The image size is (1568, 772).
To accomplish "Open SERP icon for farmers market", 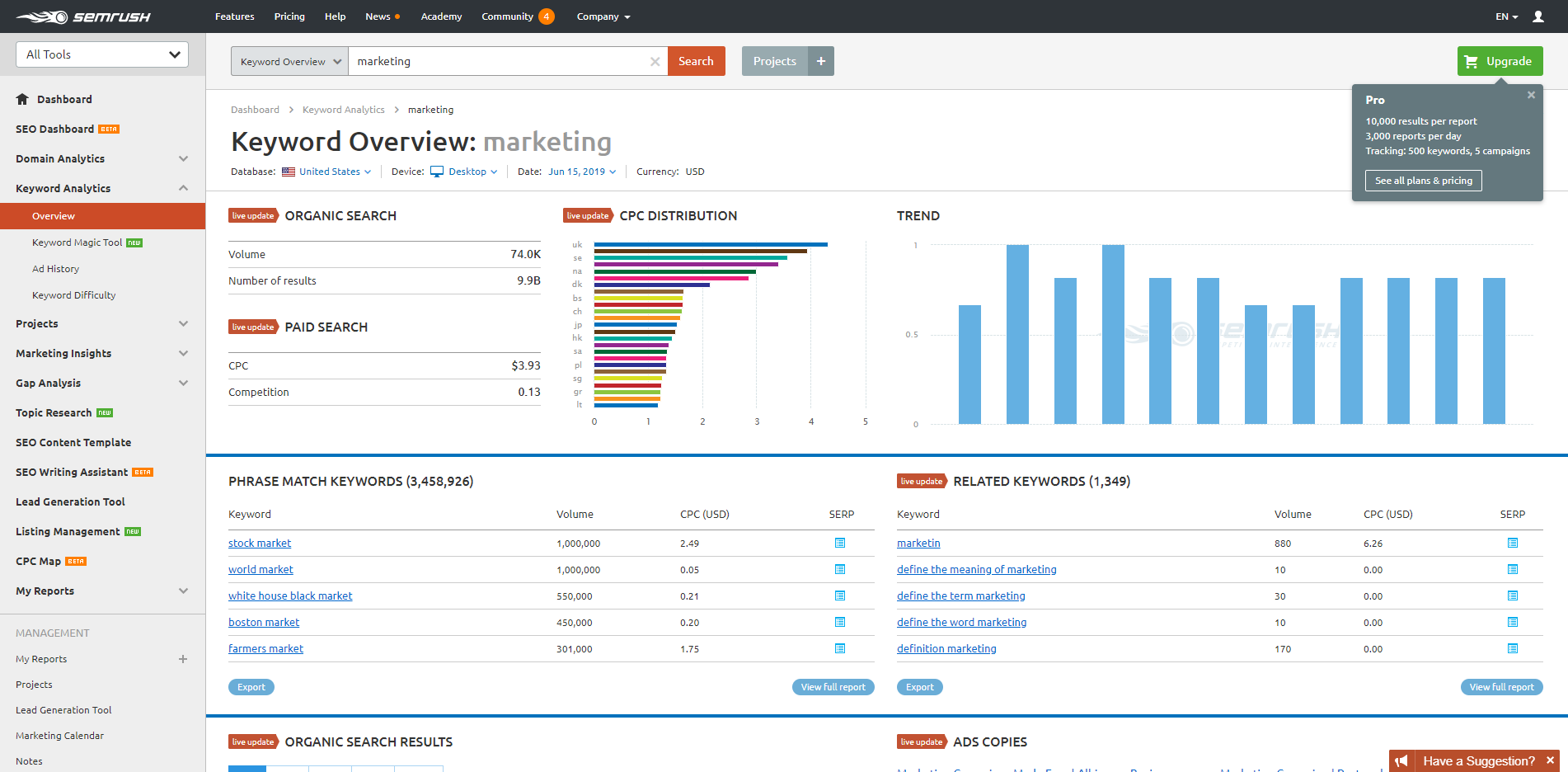I will click(840, 648).
